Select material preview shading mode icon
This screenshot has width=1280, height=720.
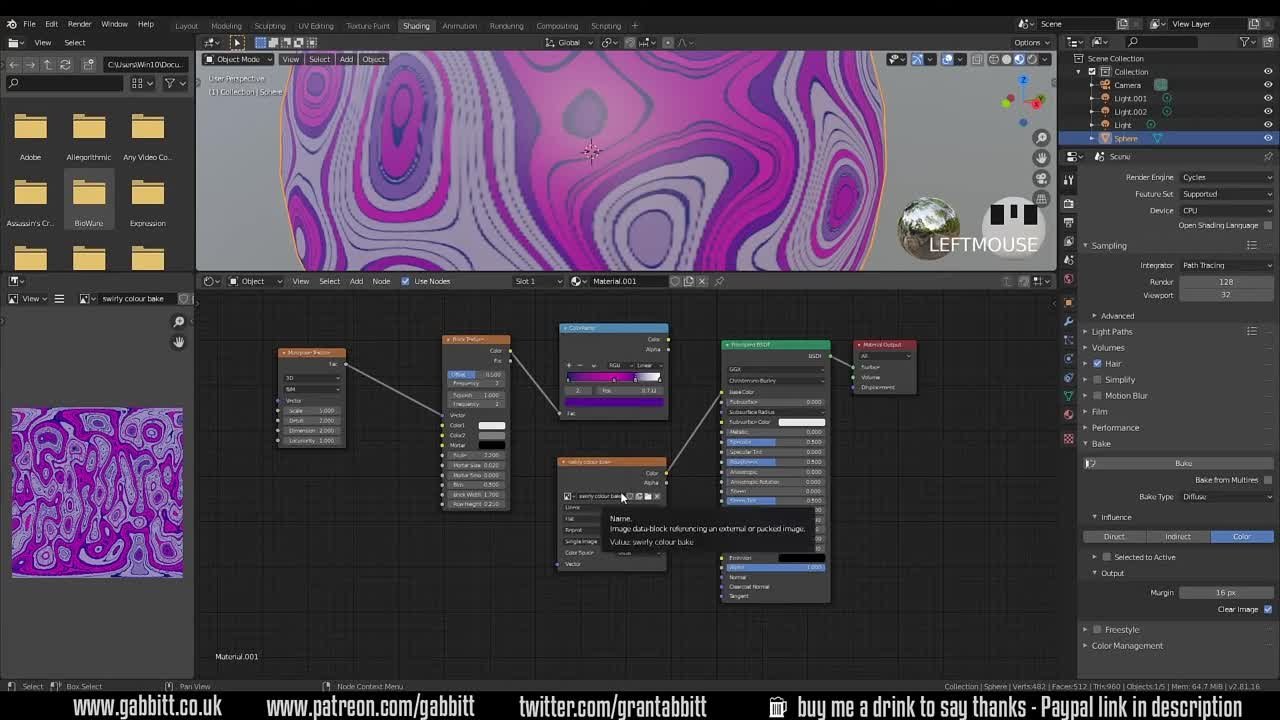point(1020,59)
